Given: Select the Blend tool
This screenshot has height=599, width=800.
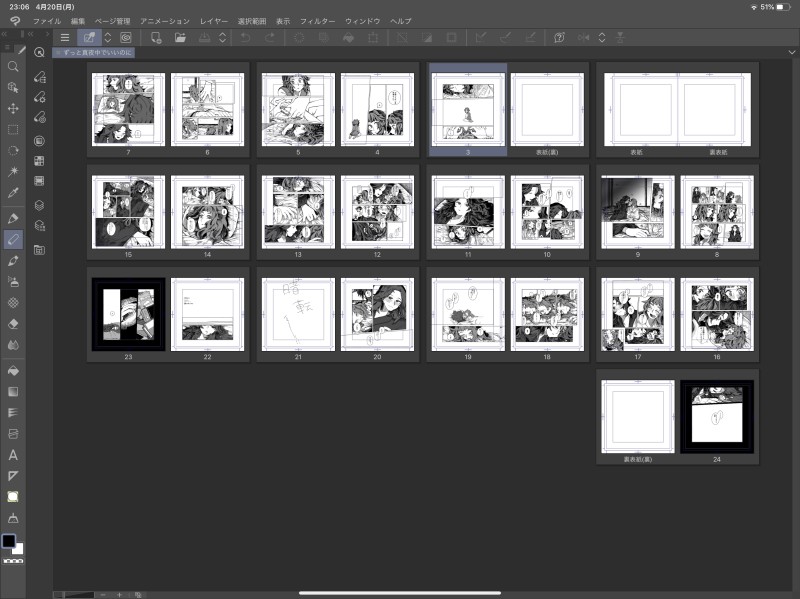Looking at the screenshot, I should click(13, 345).
